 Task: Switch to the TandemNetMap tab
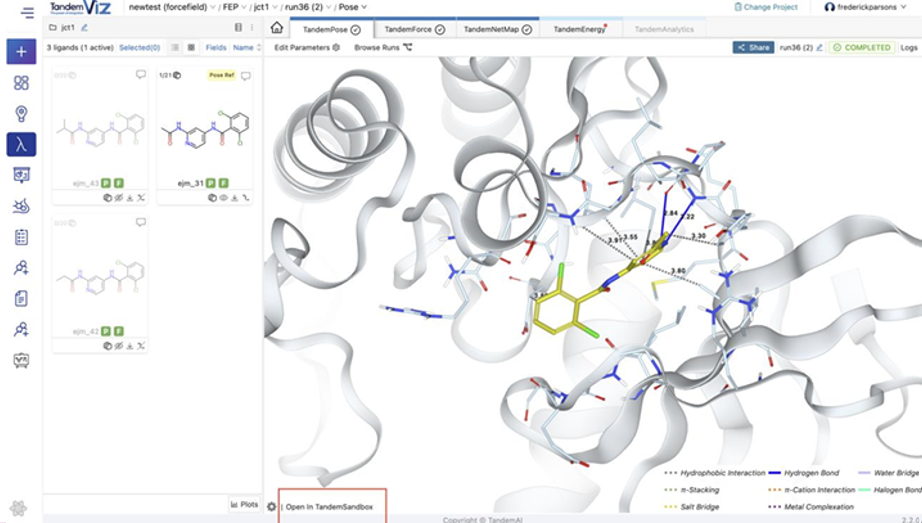(x=497, y=29)
